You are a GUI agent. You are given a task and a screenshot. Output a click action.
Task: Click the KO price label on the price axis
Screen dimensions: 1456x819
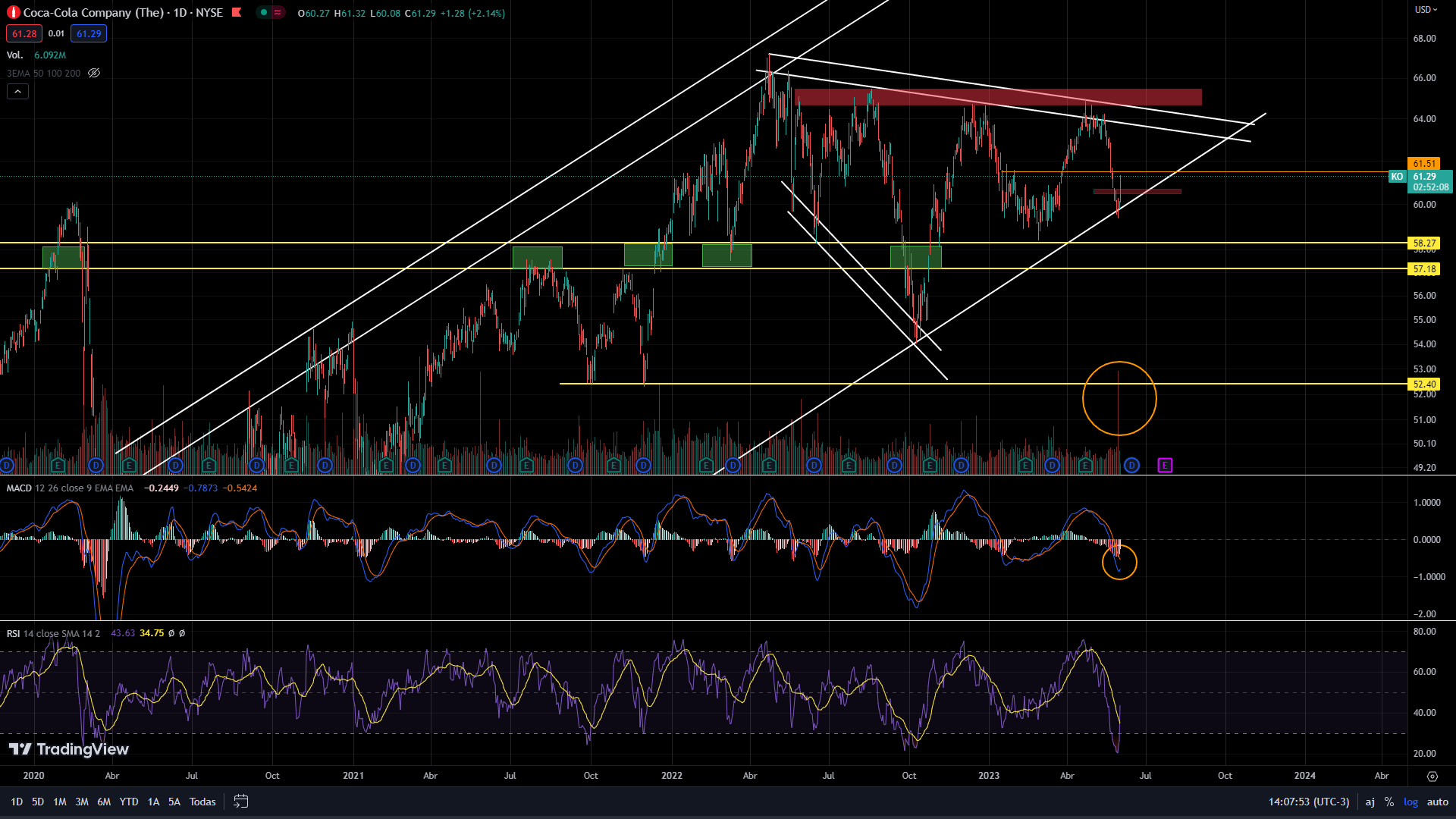(x=1397, y=177)
